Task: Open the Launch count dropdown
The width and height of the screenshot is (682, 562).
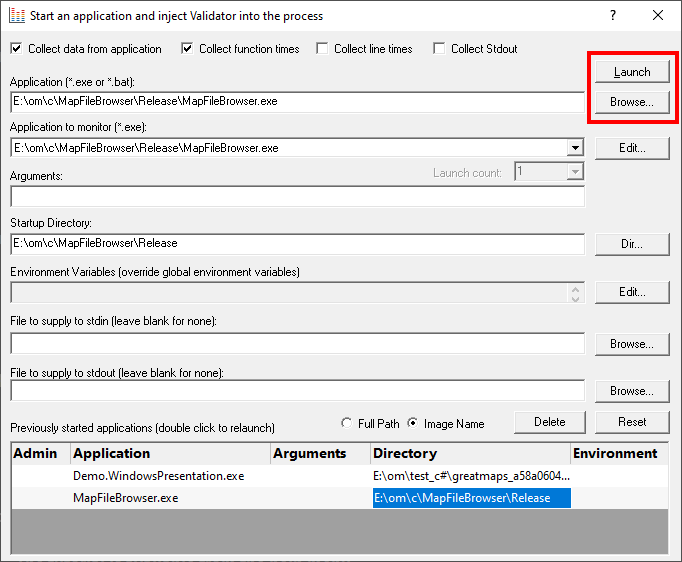Action: coord(575,172)
